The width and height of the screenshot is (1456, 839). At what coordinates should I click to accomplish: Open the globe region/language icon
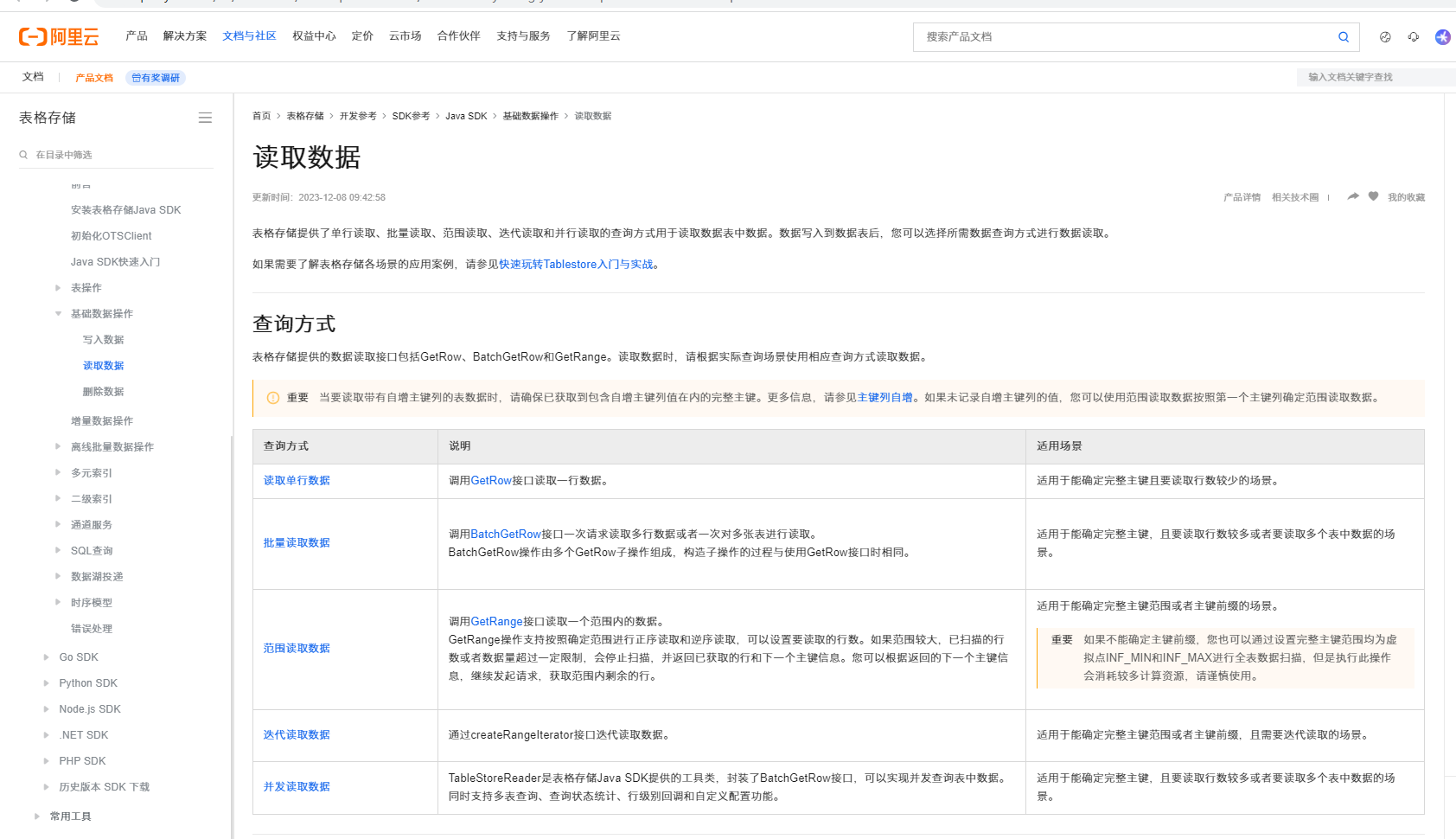1385,37
